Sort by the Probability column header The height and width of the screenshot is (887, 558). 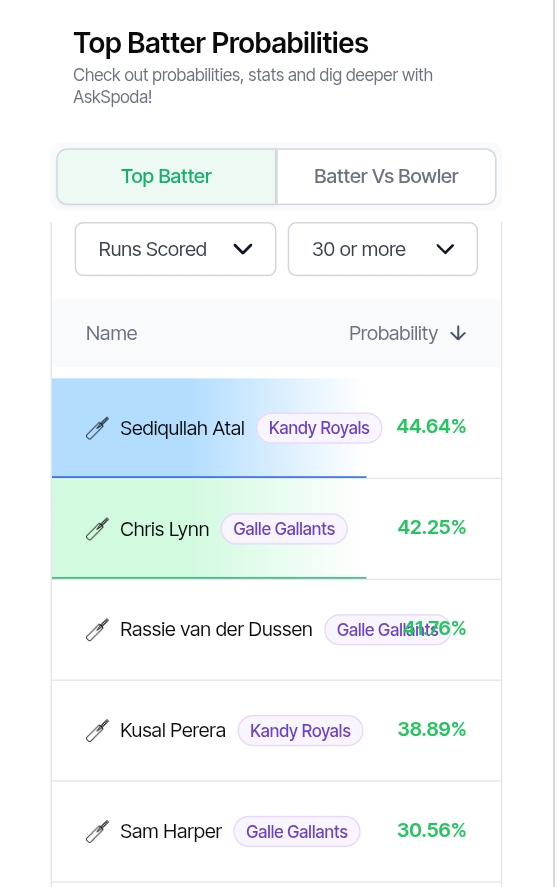[x=393, y=334]
